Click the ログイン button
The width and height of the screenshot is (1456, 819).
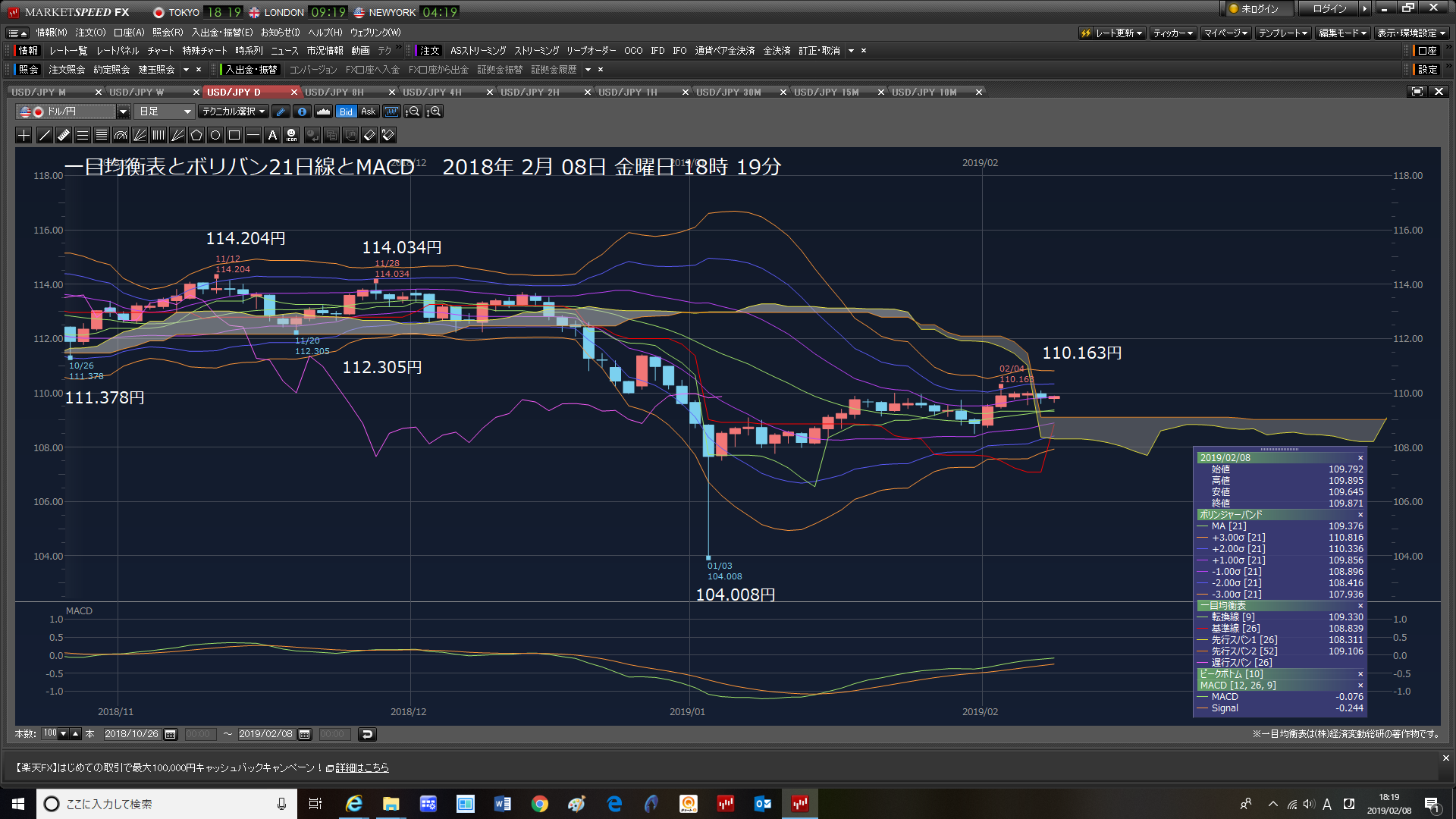[x=1330, y=9]
